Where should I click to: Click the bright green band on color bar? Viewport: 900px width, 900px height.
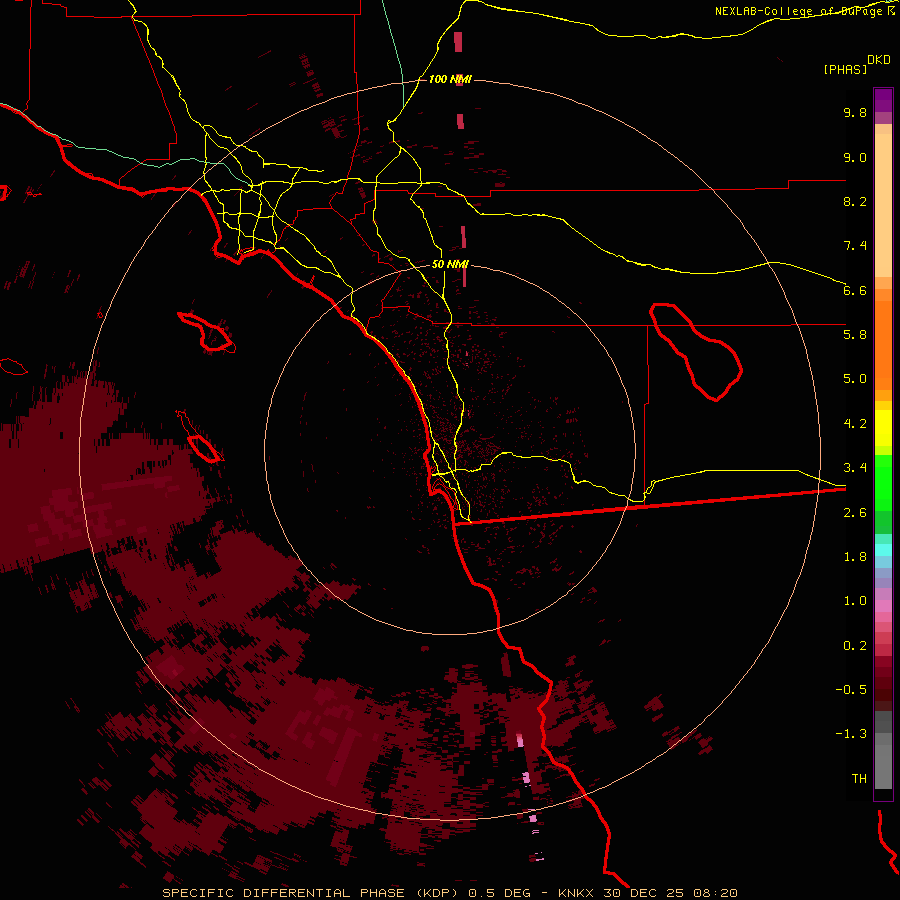click(883, 482)
